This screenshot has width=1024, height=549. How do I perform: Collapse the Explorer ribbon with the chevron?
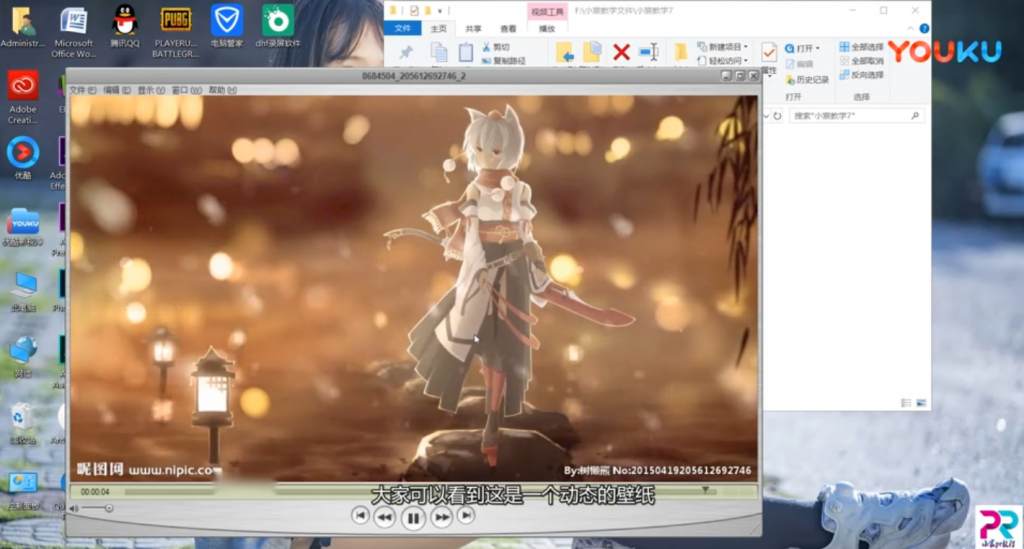click(x=910, y=28)
